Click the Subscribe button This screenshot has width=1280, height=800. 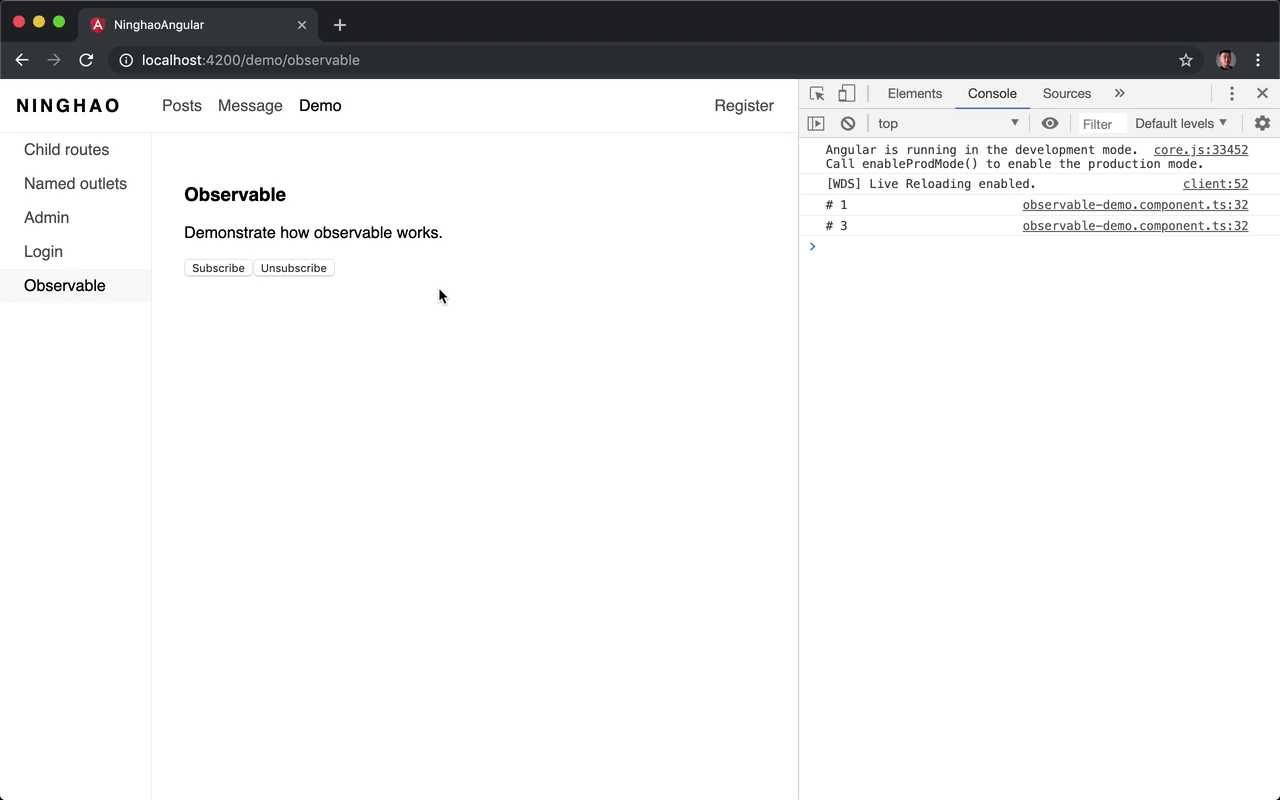[218, 267]
